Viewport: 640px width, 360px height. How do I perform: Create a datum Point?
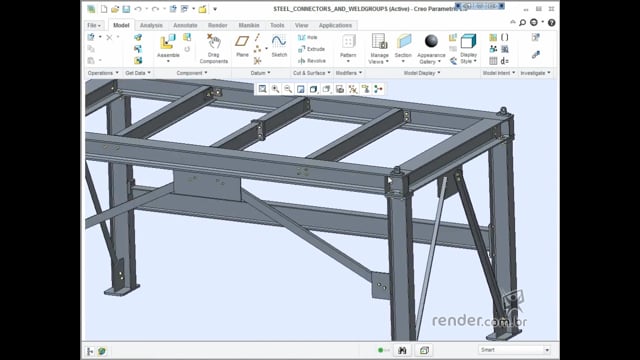(258, 49)
